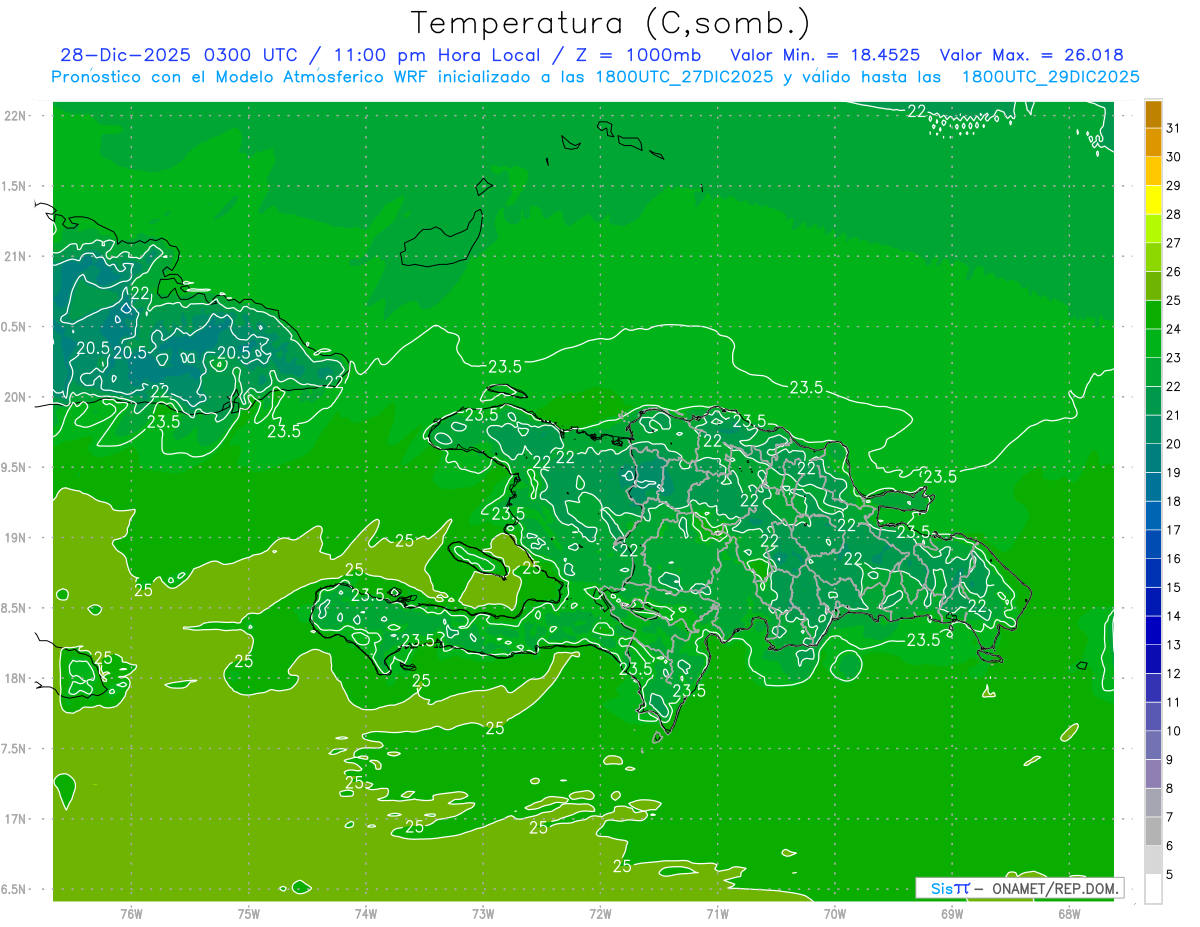
Task: Click the '11' color scale label
Action: [x=1173, y=702]
